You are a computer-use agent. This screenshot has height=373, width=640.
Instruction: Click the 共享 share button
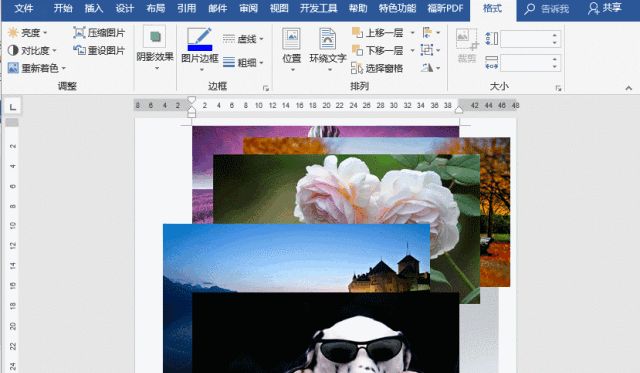click(605, 8)
